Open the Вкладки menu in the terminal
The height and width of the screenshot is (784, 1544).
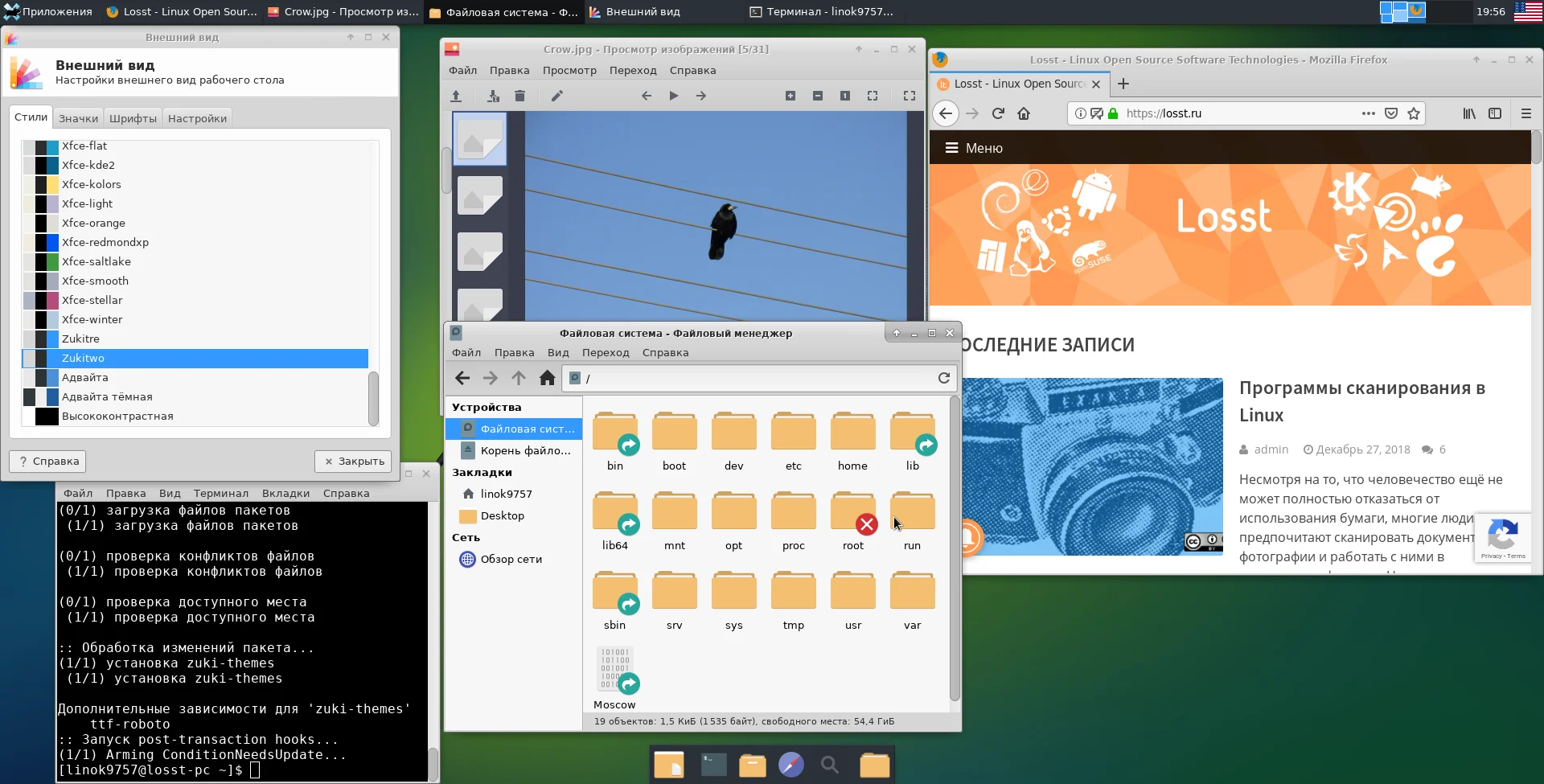(x=285, y=493)
